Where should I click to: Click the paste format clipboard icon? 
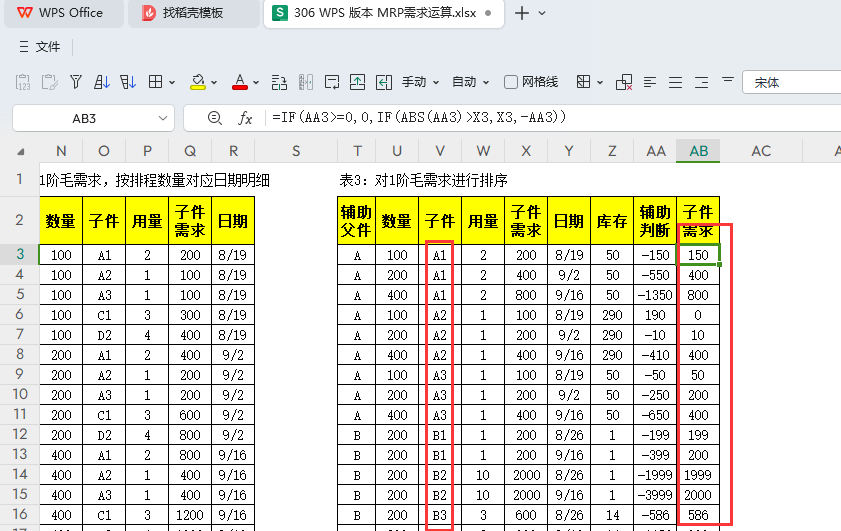pos(49,82)
